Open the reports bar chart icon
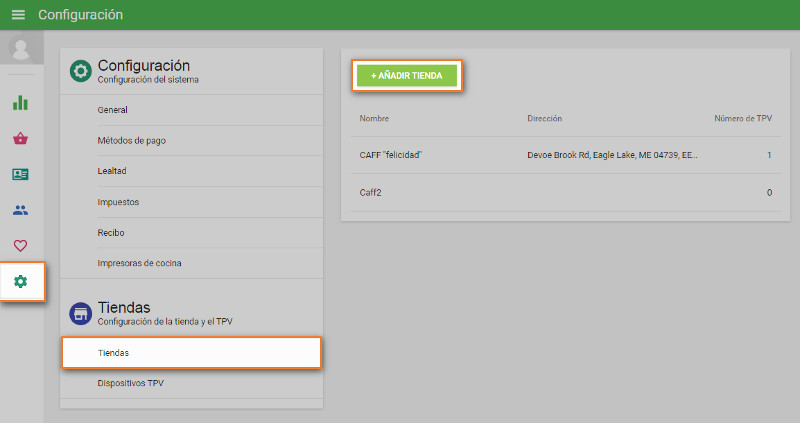The image size is (800, 423). point(20,103)
